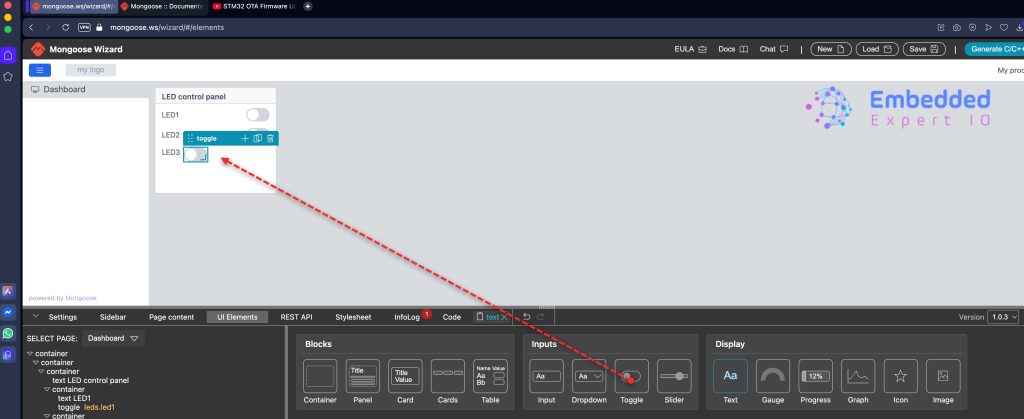The image size is (1024, 419).
Task: Open the Stylesheet tab
Action: click(x=353, y=317)
